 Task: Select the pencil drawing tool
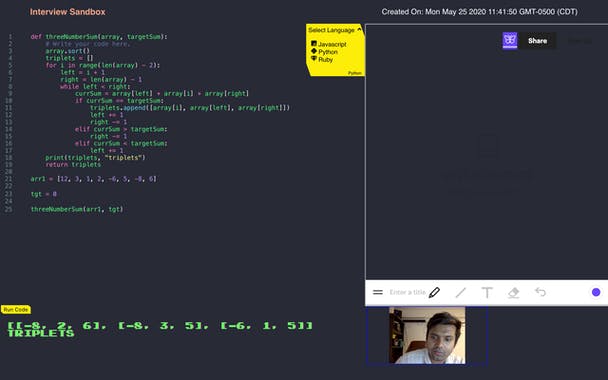pyautogui.click(x=434, y=292)
